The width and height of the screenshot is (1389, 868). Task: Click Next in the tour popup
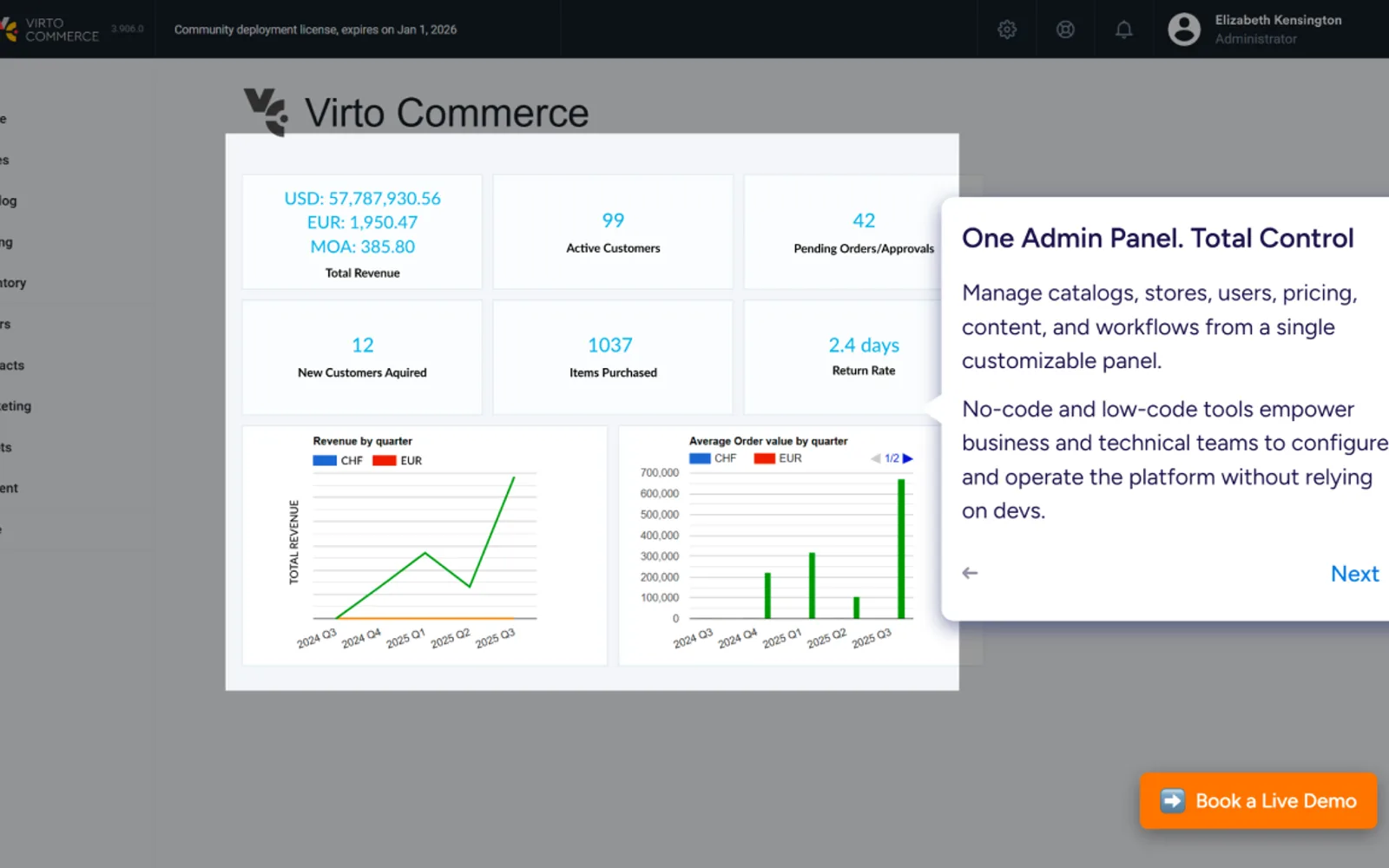tap(1354, 574)
